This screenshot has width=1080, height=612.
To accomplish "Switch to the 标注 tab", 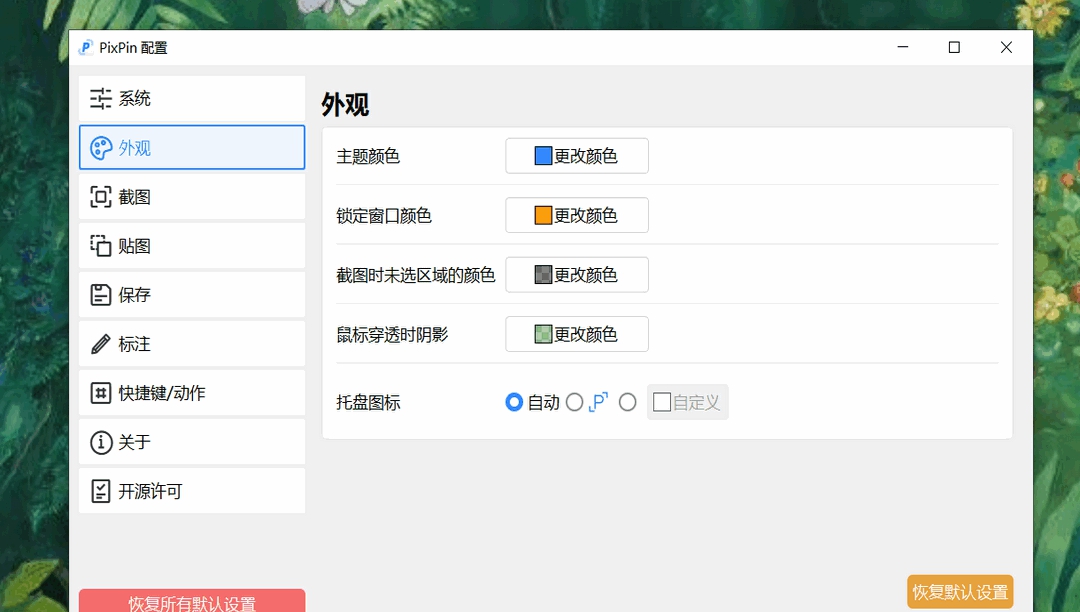I will (192, 344).
